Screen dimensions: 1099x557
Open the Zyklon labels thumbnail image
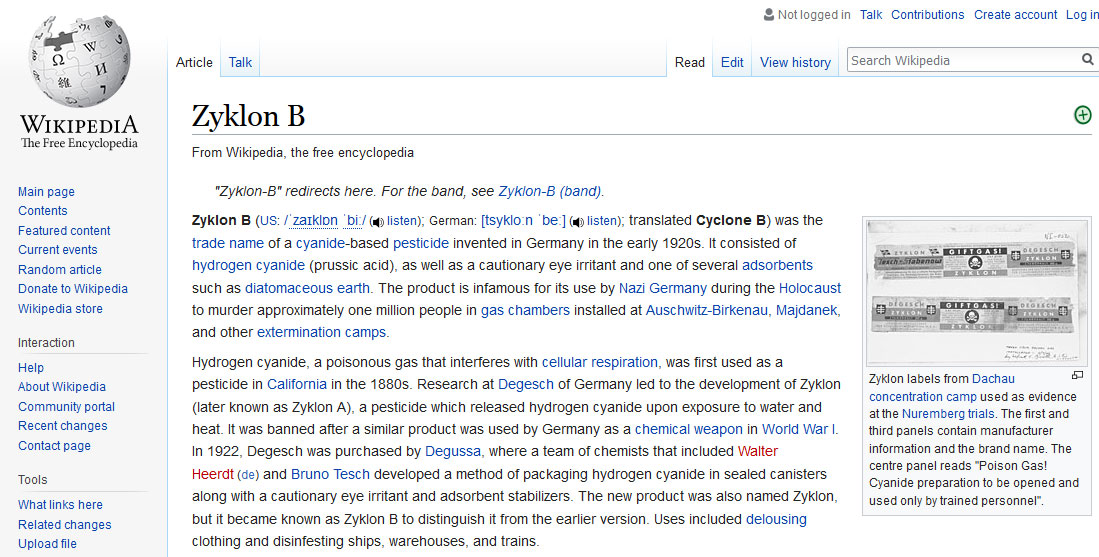(976, 293)
